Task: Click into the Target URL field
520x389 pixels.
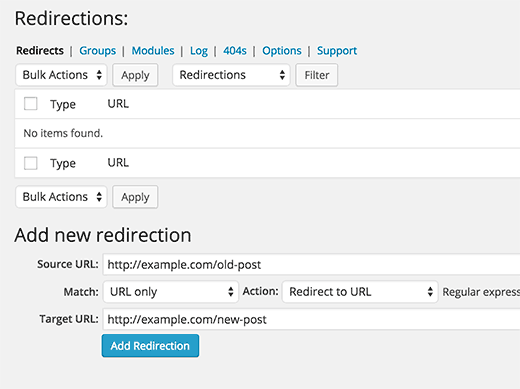Action: coord(311,319)
